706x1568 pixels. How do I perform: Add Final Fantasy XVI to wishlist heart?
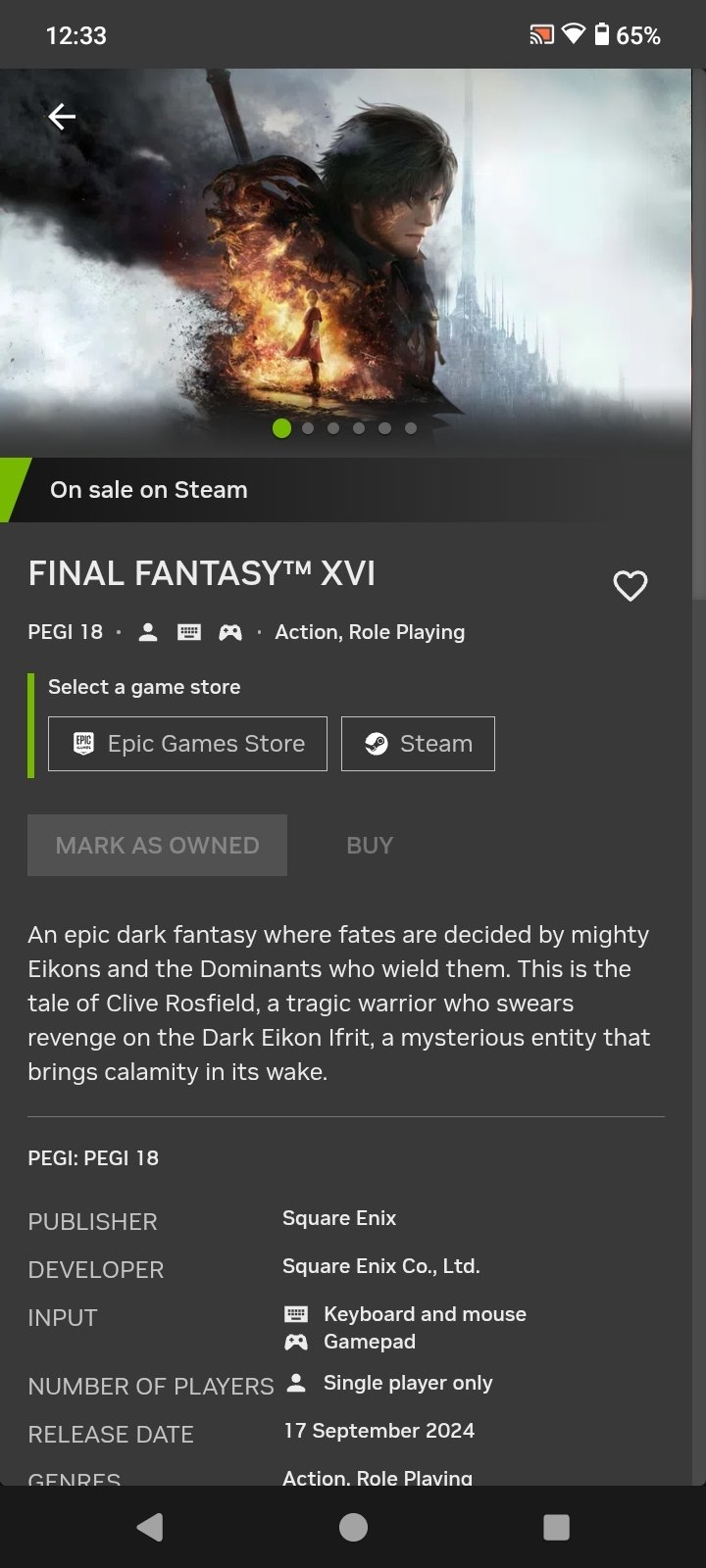click(630, 586)
